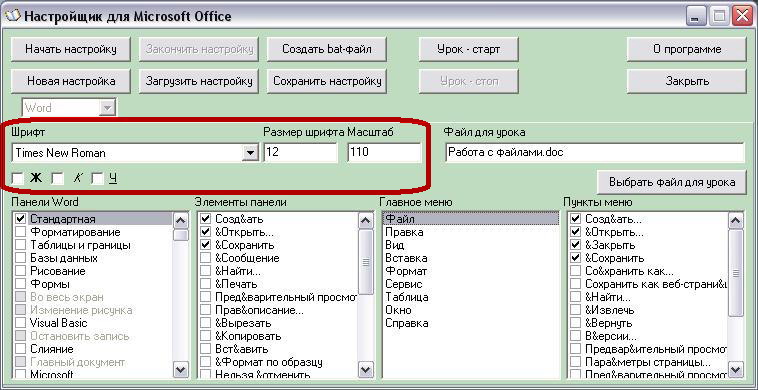Uncheck &Закрыть in Пункты меню

(x=575, y=245)
